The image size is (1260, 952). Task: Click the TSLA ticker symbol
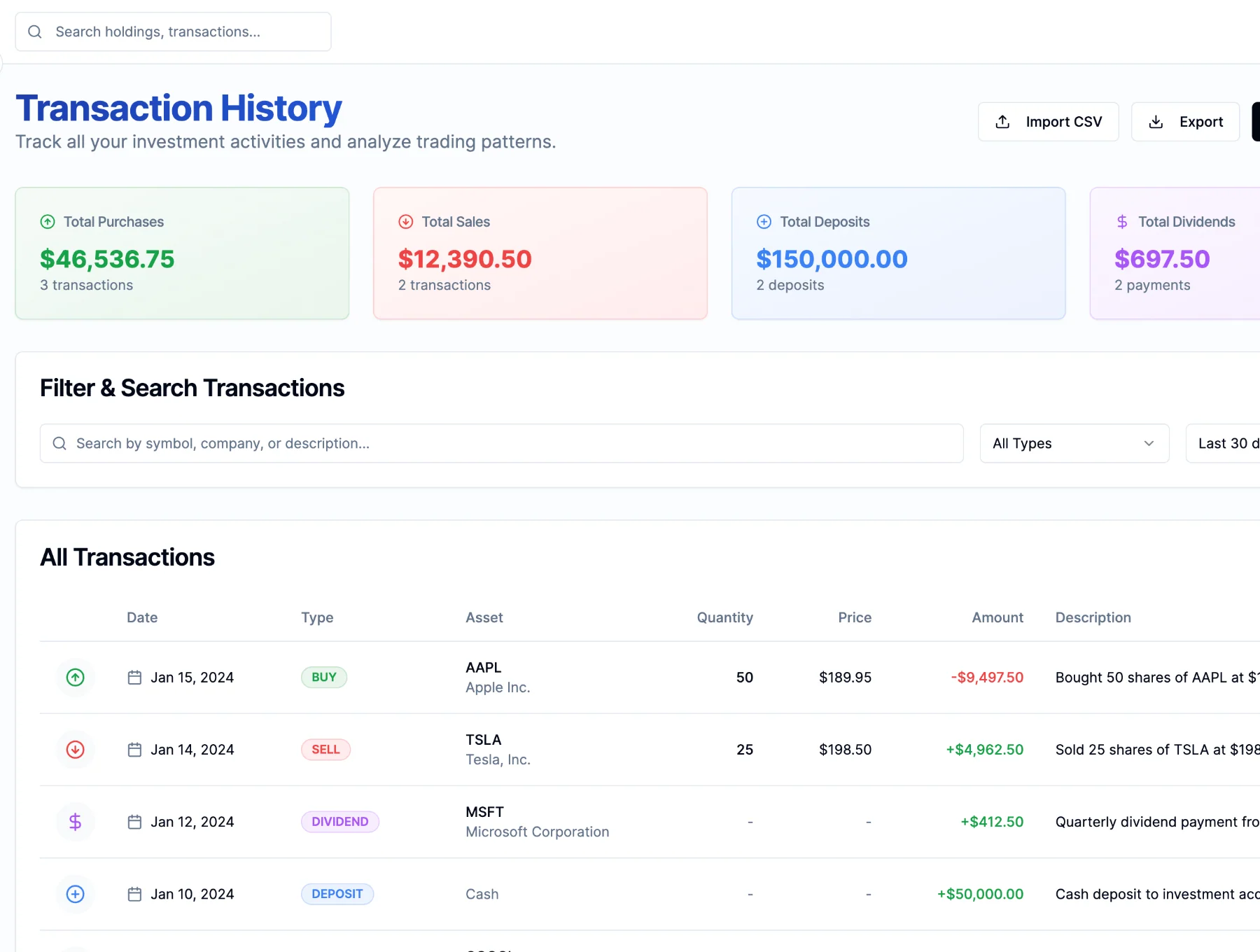[484, 739]
